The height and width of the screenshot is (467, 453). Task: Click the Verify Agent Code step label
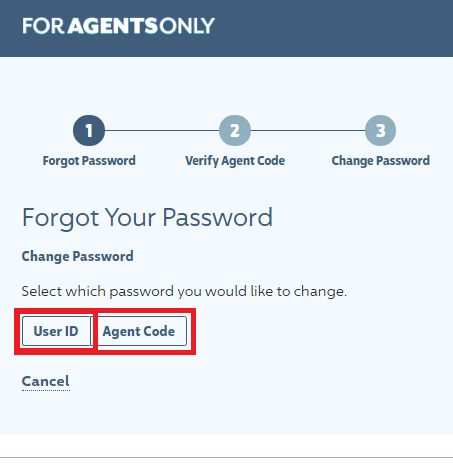point(235,161)
